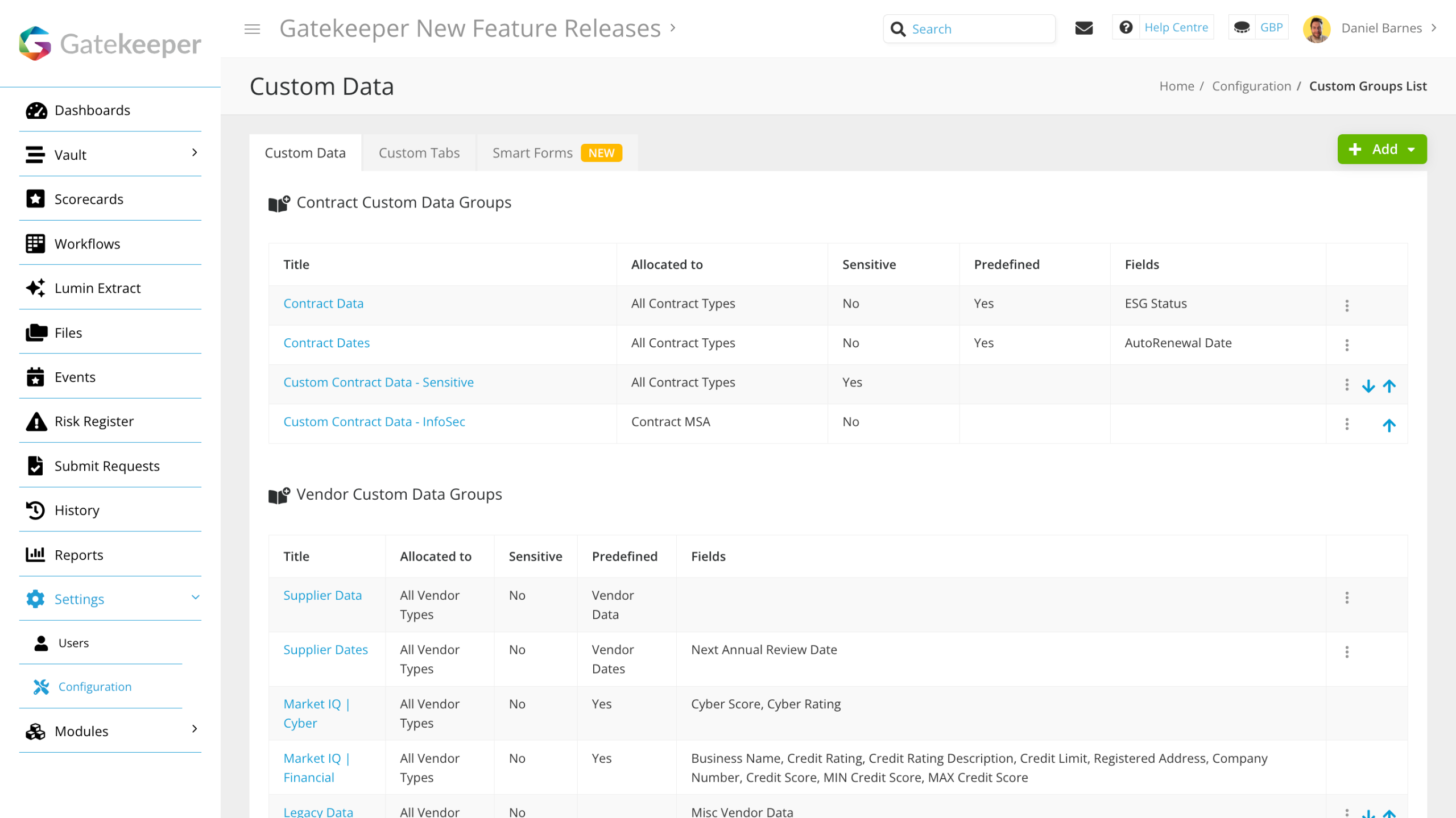The width and height of the screenshot is (1456, 818).
Task: Collapse the Settings section
Action: [x=195, y=597]
